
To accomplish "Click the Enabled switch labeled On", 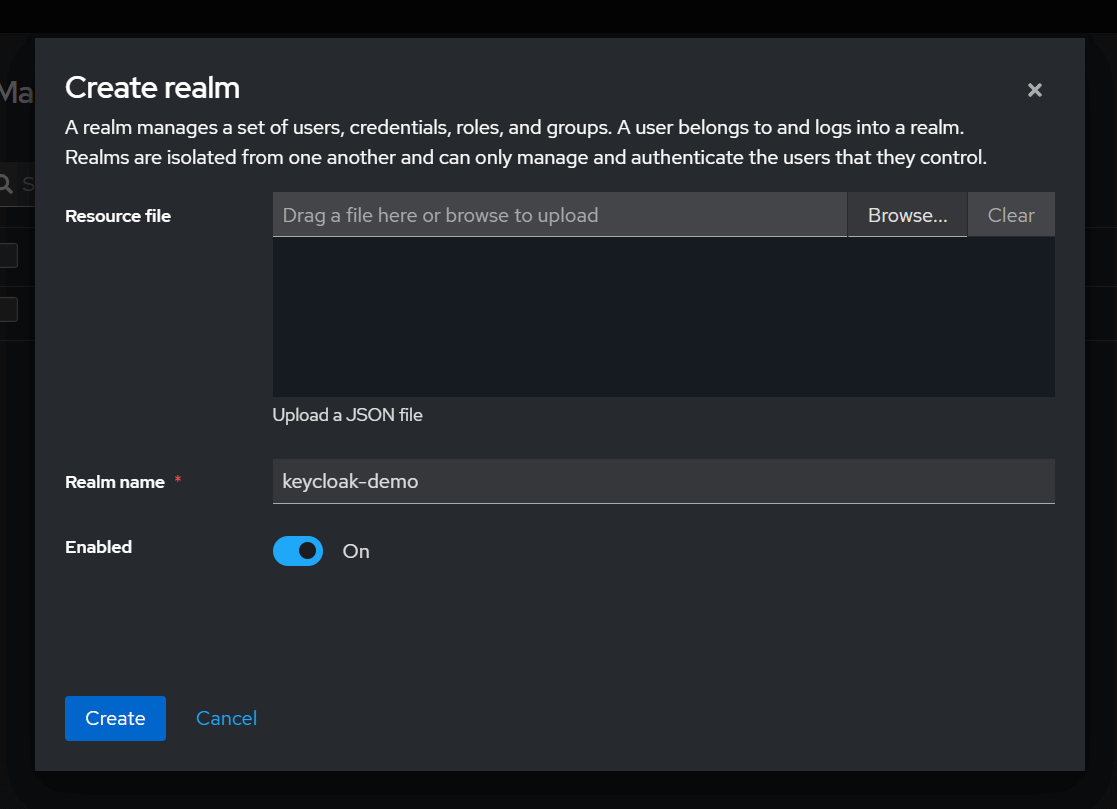I will coord(298,550).
